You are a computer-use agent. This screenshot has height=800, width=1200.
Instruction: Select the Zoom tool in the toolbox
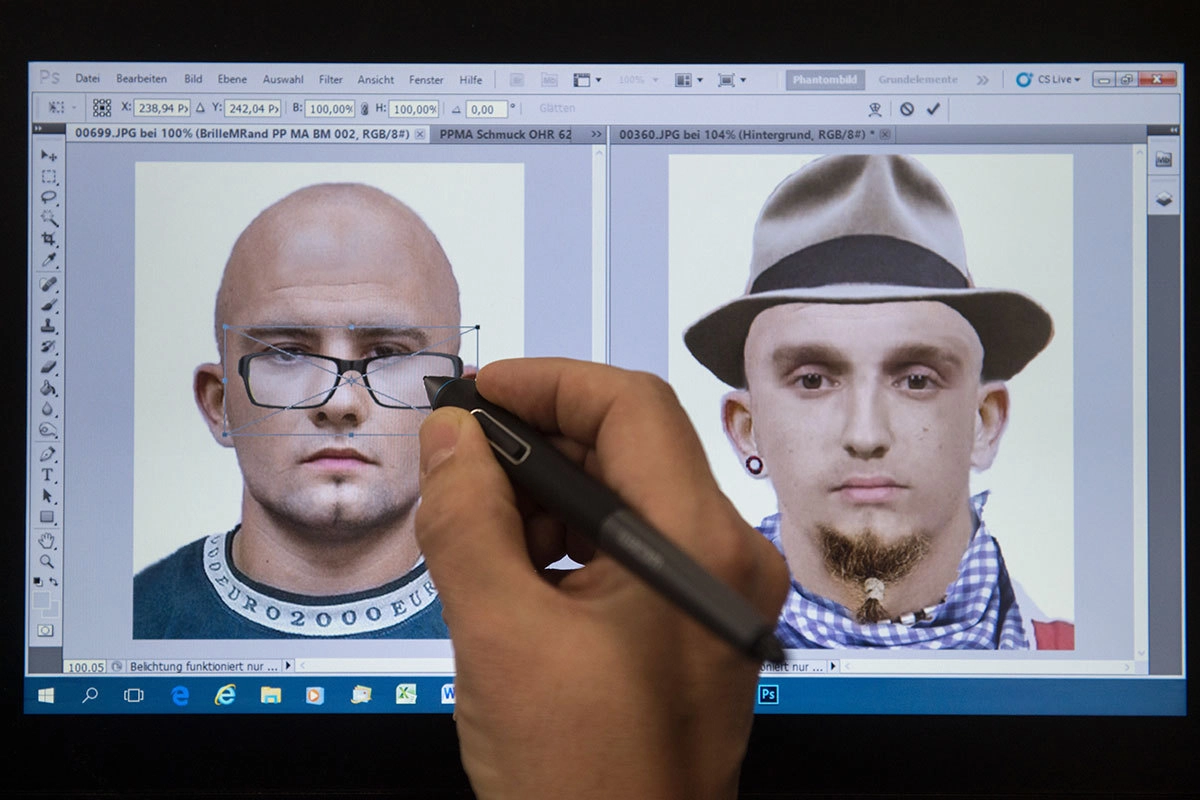click(48, 561)
